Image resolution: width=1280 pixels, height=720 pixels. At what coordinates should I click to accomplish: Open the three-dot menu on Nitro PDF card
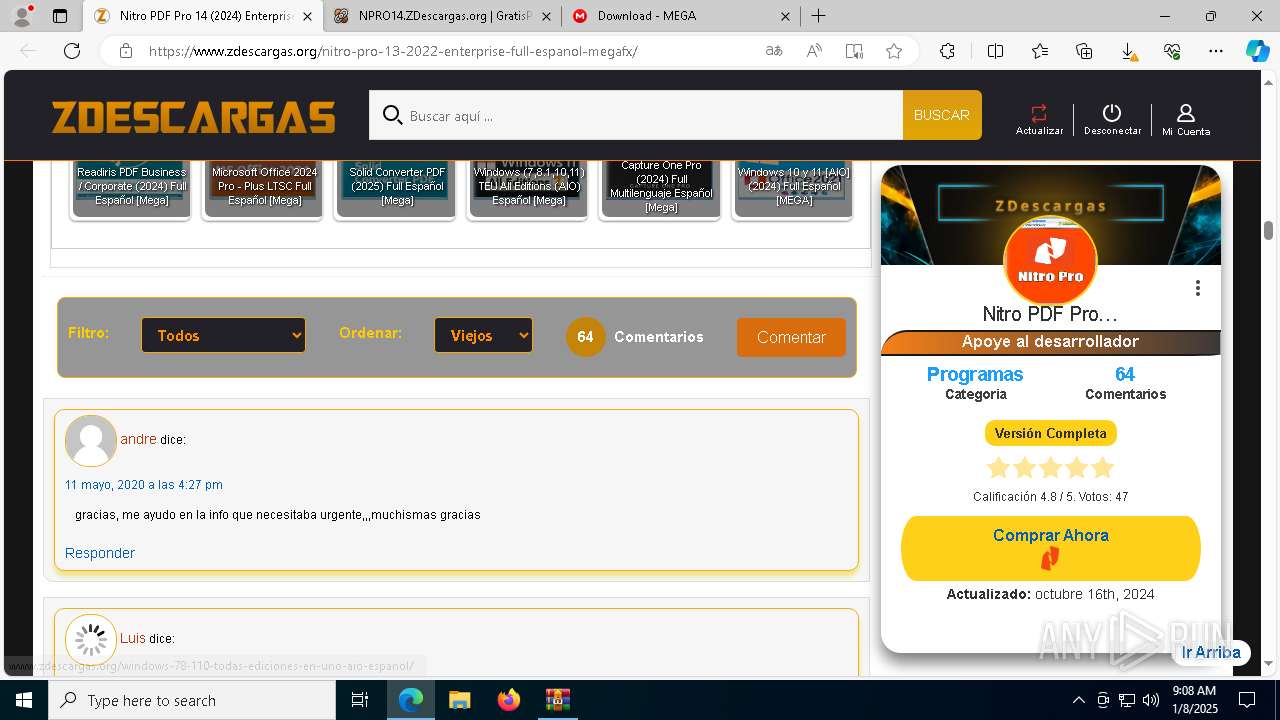(x=1197, y=288)
